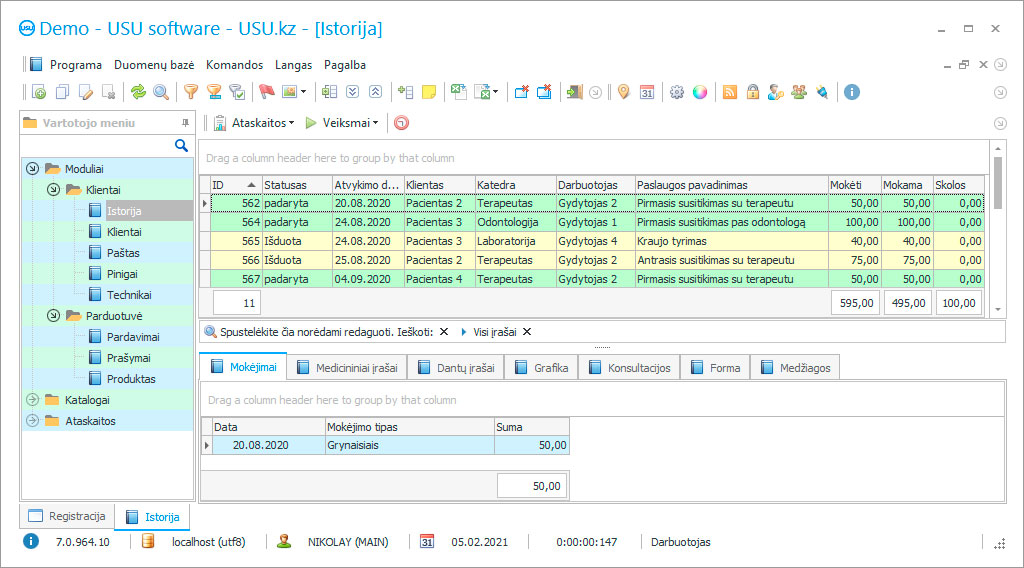The height and width of the screenshot is (568, 1024).
Task: Toggle the pin on Vartotojo meniu panel
Action: coord(185,123)
